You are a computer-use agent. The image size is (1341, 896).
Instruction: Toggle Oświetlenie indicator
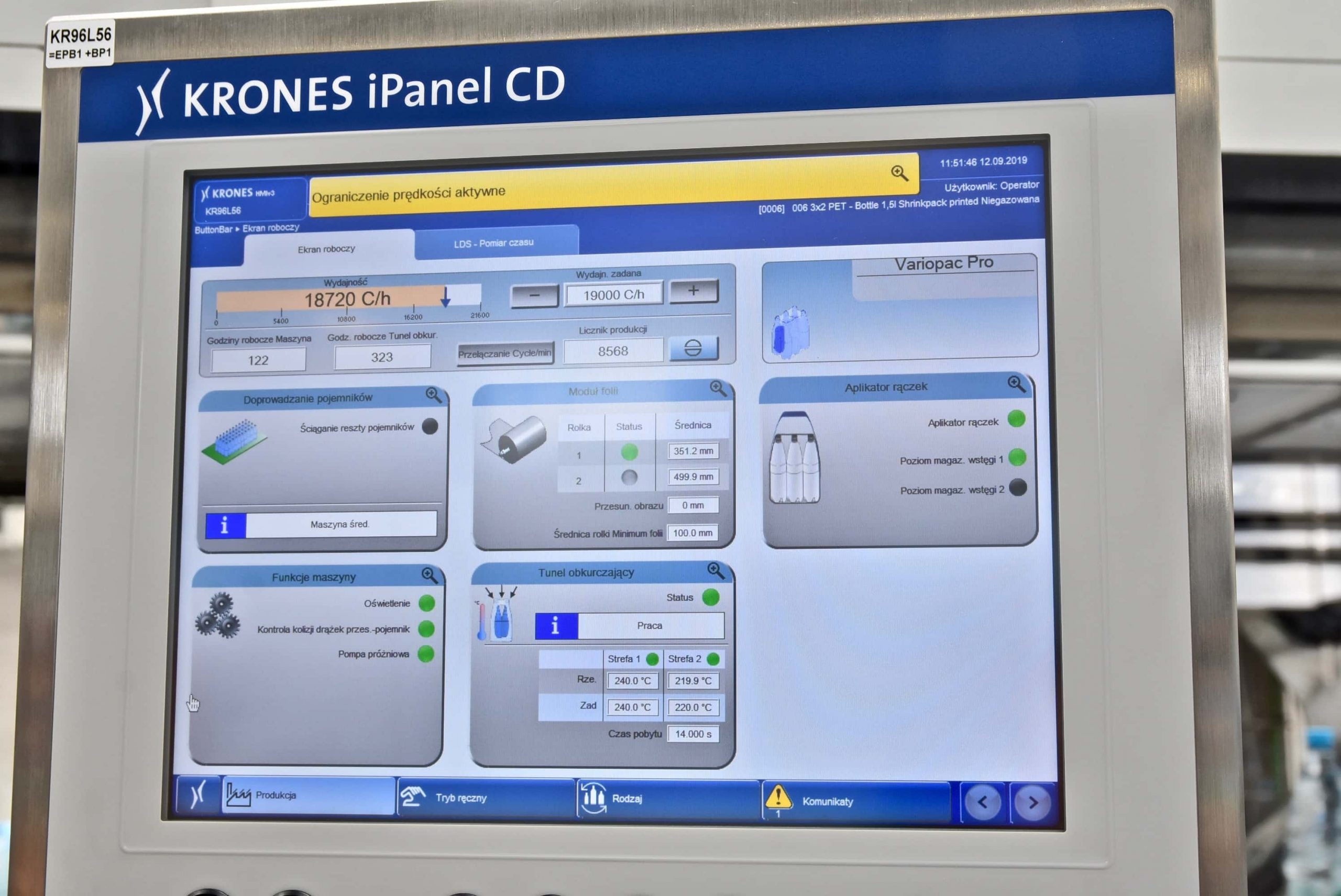[x=426, y=603]
